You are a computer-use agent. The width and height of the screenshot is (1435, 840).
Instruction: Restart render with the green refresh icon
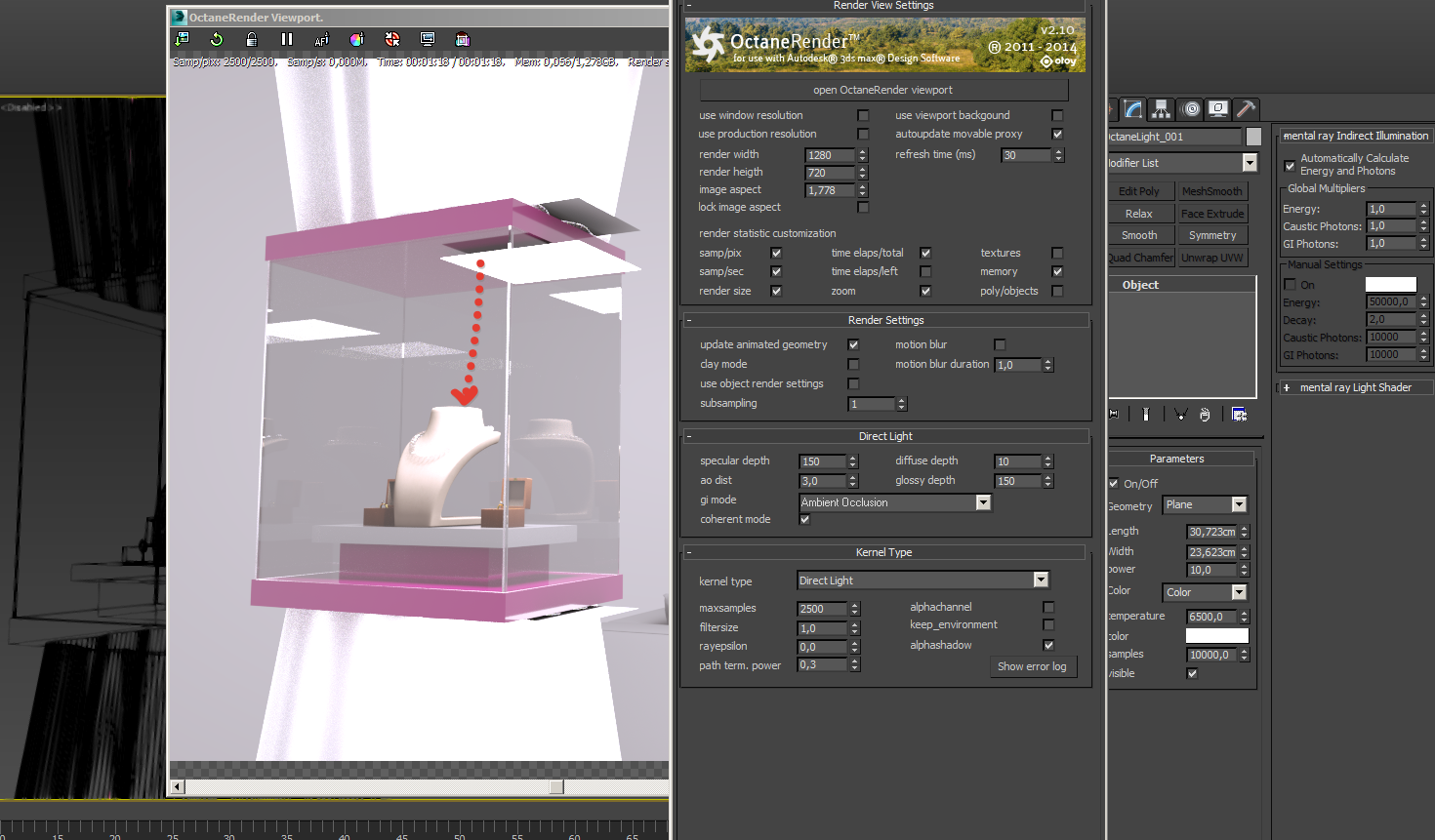(217, 39)
